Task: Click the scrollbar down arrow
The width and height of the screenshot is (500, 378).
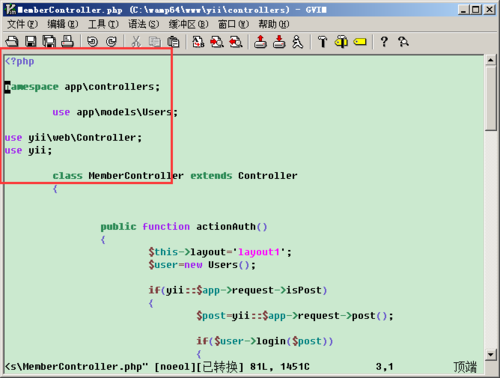Action: [x=490, y=354]
